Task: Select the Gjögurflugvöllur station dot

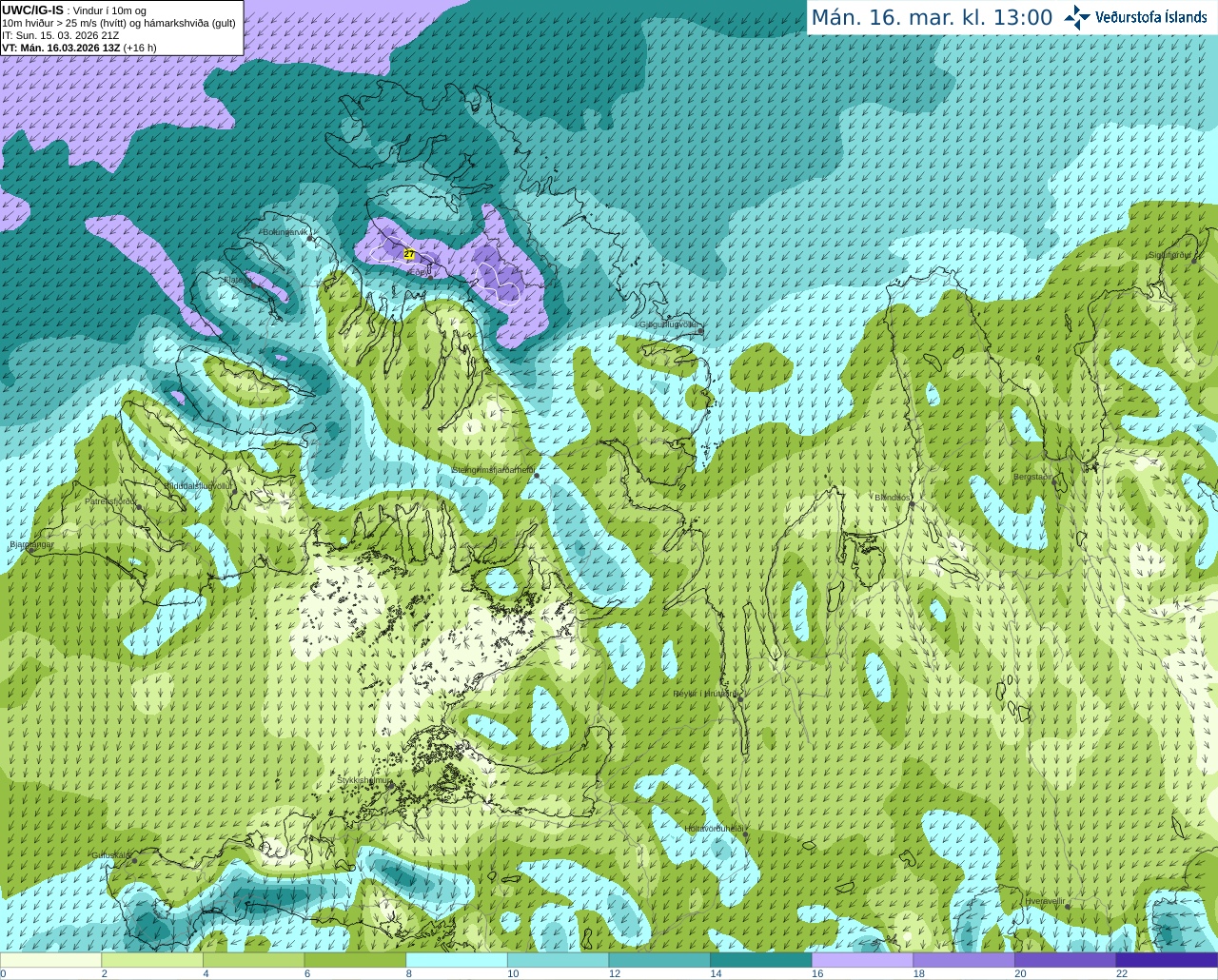Action: (700, 330)
